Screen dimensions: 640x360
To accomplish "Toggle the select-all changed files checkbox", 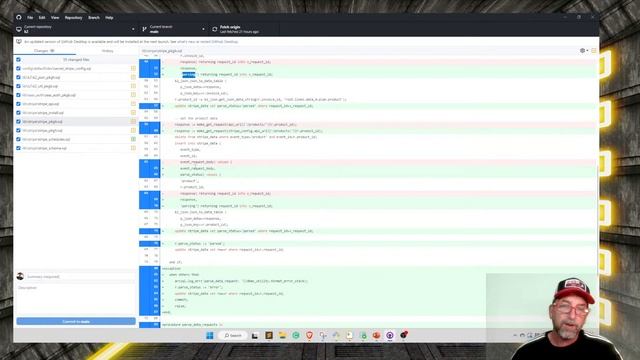I will (x=18, y=60).
